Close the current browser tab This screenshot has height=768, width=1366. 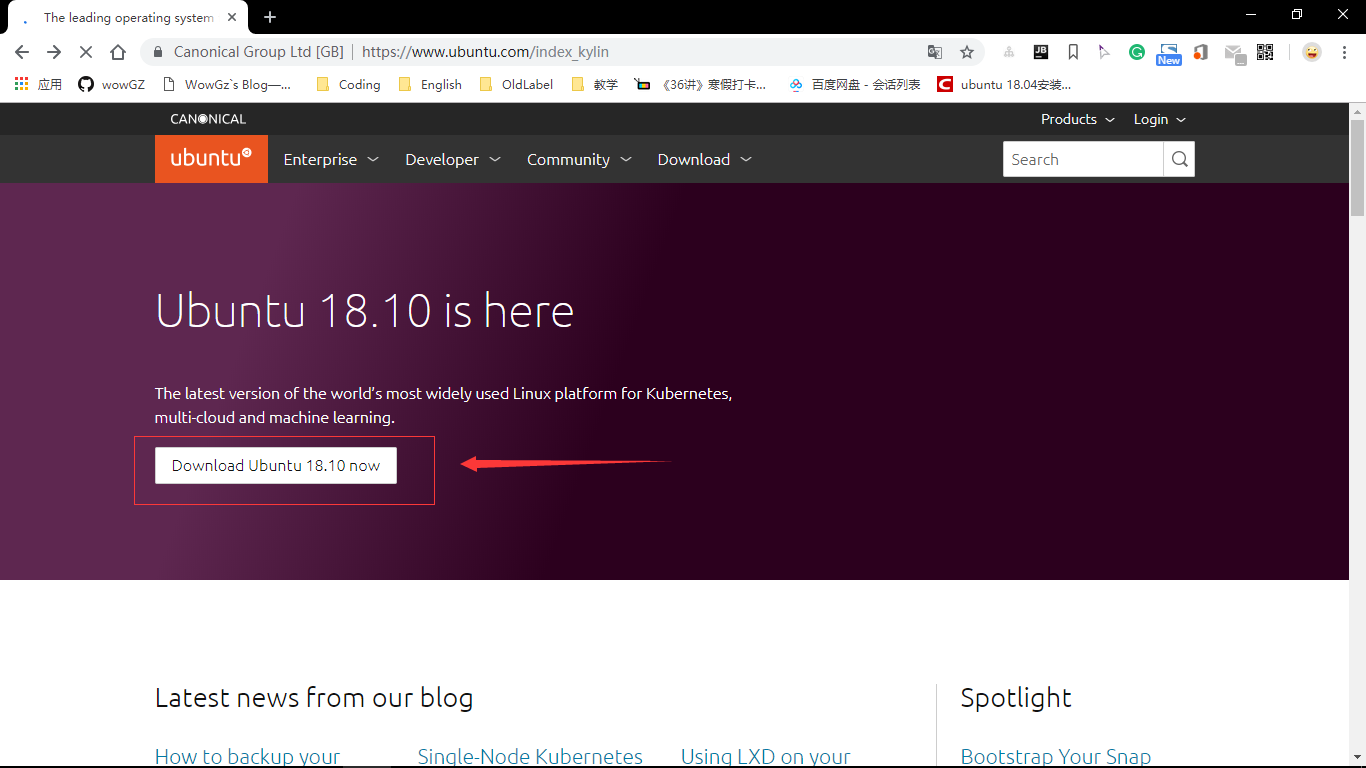pyautogui.click(x=231, y=18)
